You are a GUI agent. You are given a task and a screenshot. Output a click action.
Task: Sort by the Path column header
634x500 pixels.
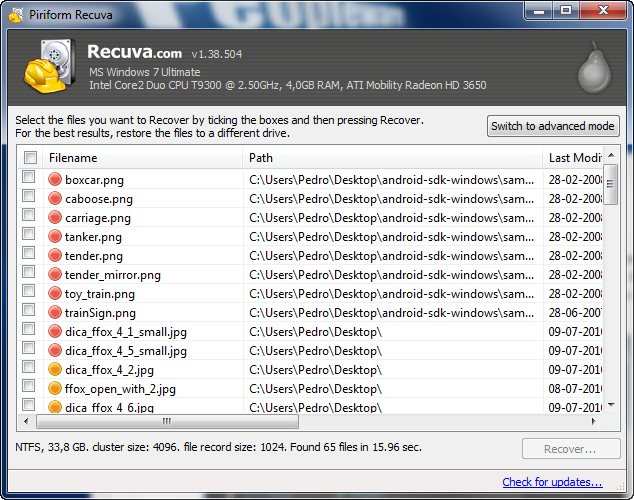tap(392, 158)
